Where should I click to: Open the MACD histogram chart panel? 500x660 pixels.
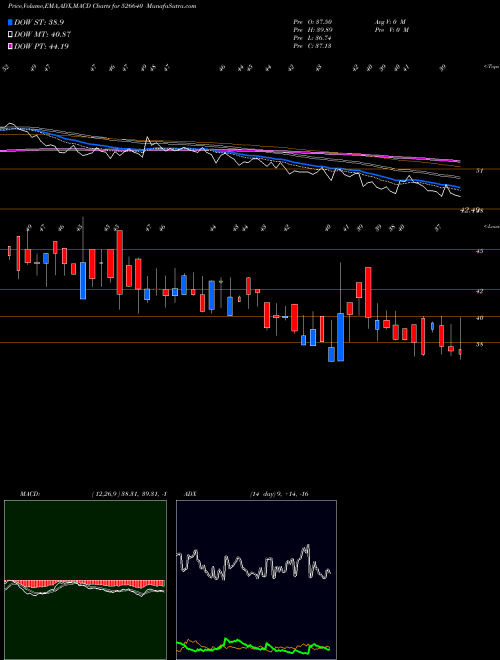tap(85, 580)
